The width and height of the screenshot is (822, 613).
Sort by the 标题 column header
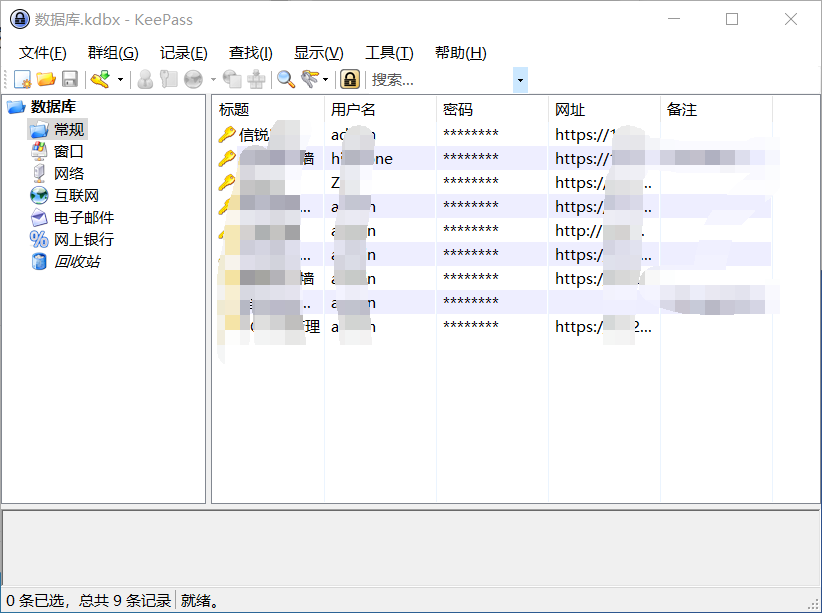pos(268,110)
